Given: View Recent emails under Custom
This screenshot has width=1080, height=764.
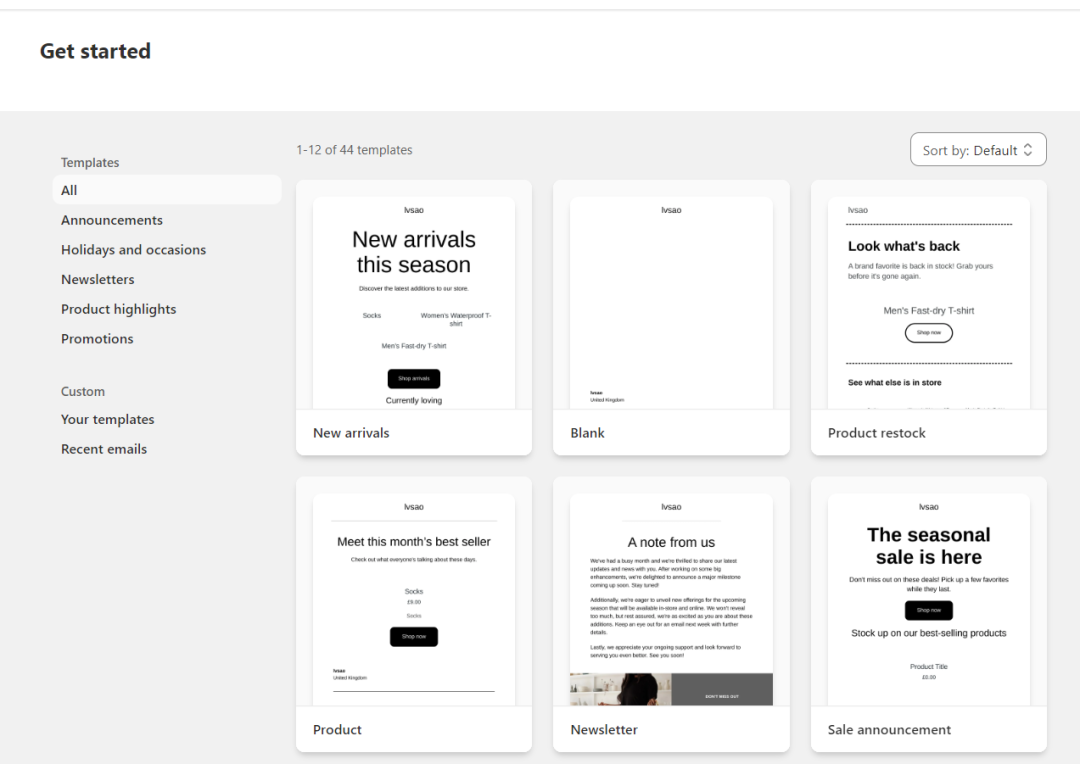Looking at the screenshot, I should (104, 449).
